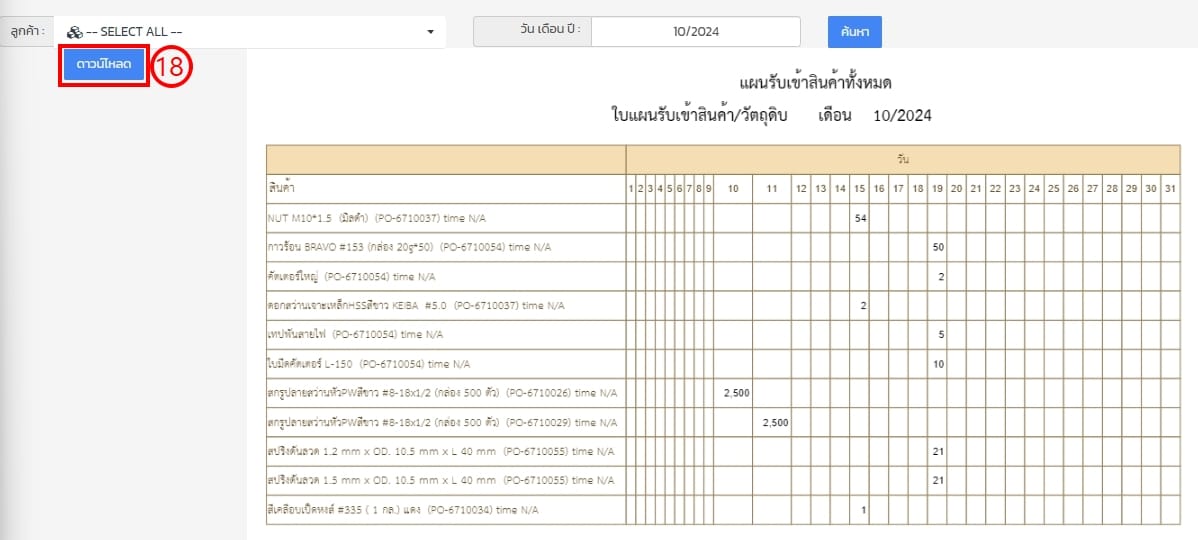Click day 10 column header

[733, 188]
